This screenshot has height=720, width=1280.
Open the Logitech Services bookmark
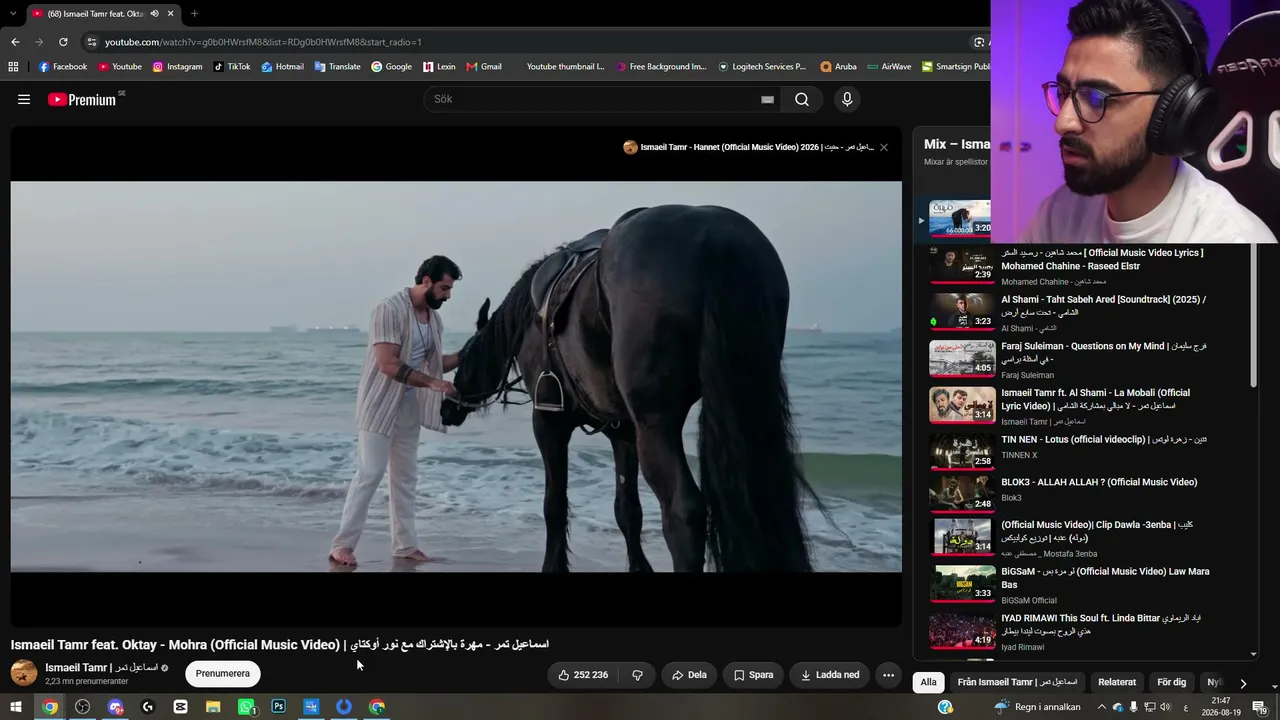(x=762, y=67)
